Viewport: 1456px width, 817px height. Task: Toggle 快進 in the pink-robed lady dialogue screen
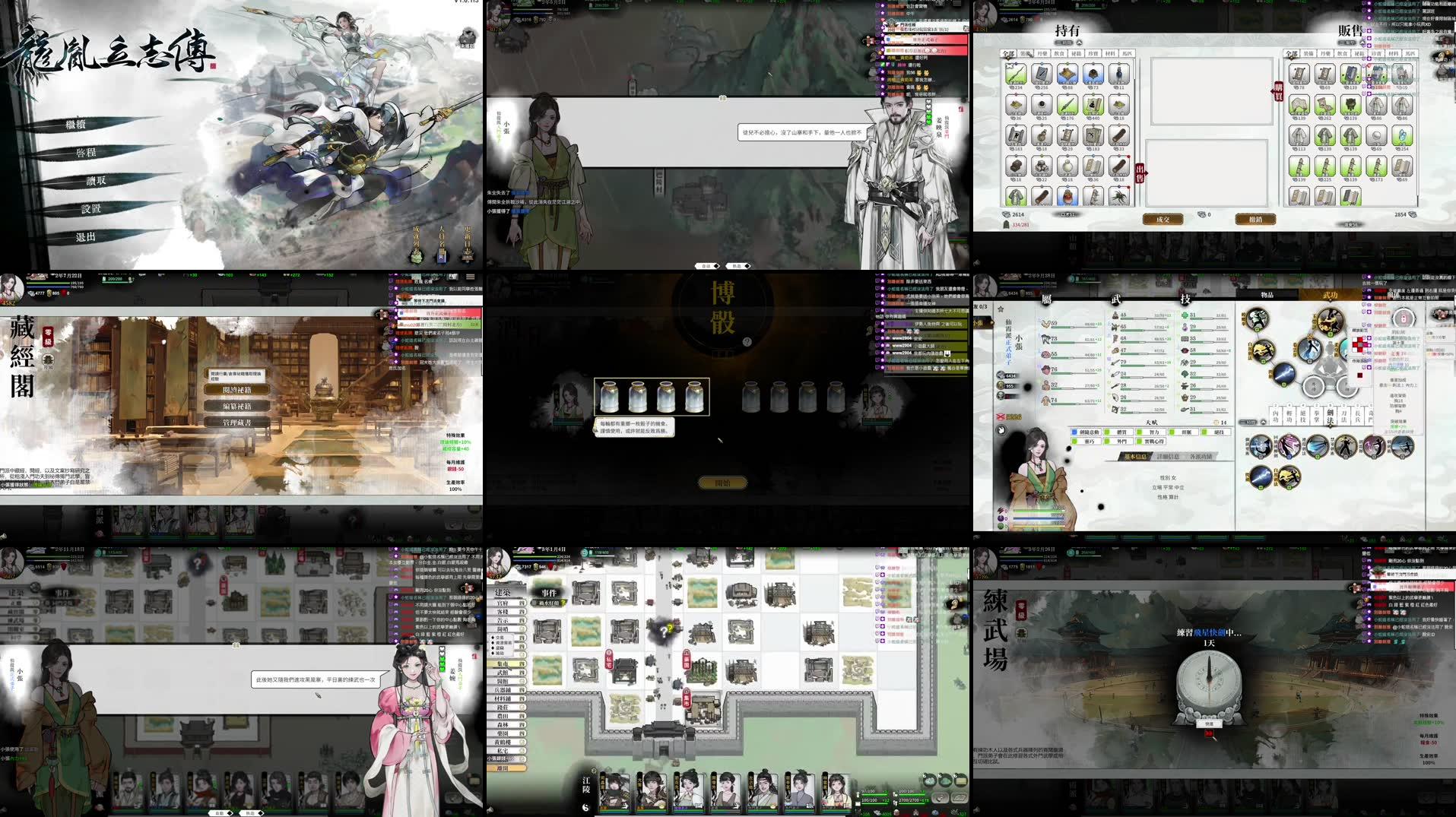tap(252, 813)
